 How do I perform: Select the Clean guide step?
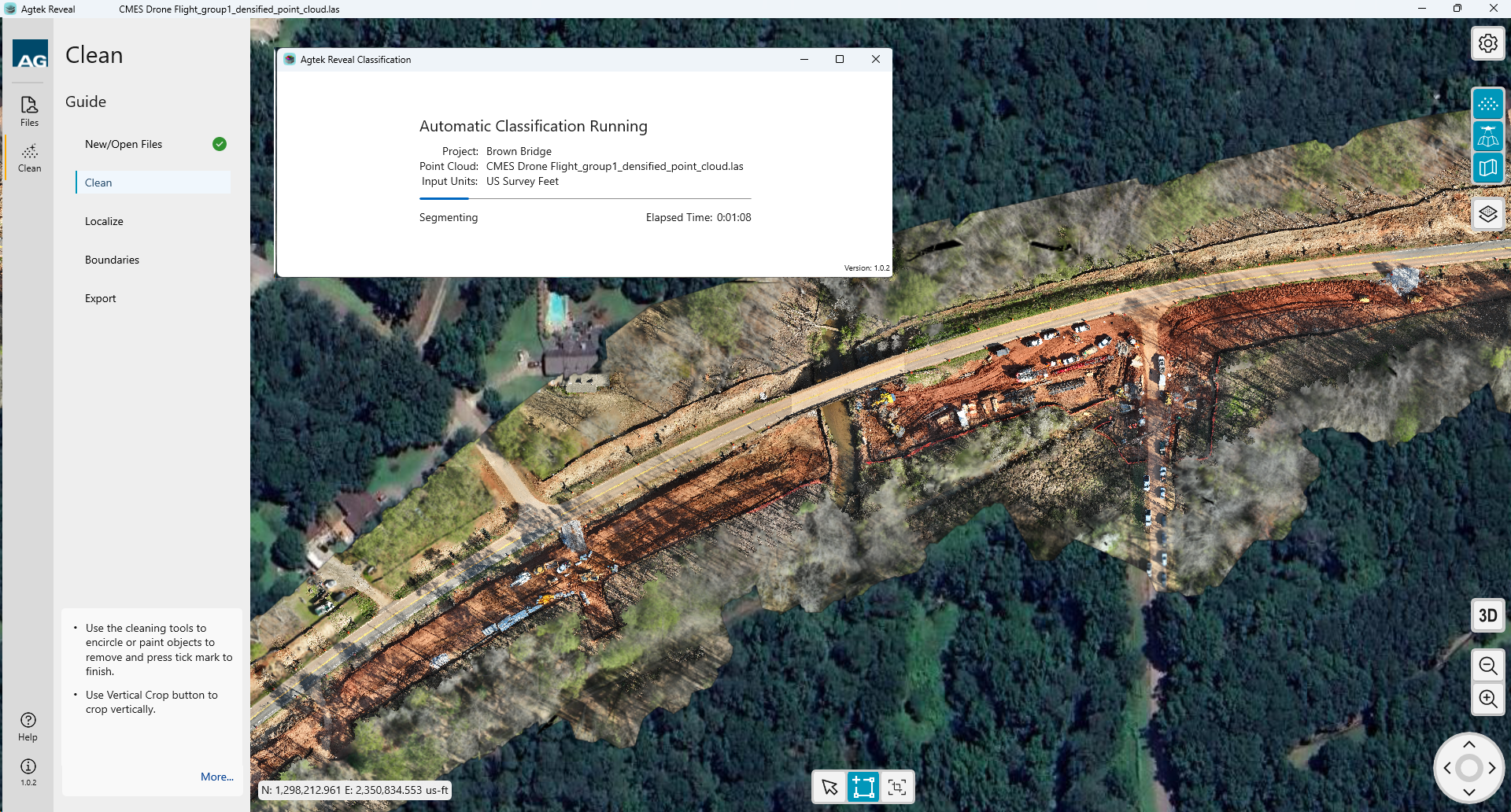point(153,183)
